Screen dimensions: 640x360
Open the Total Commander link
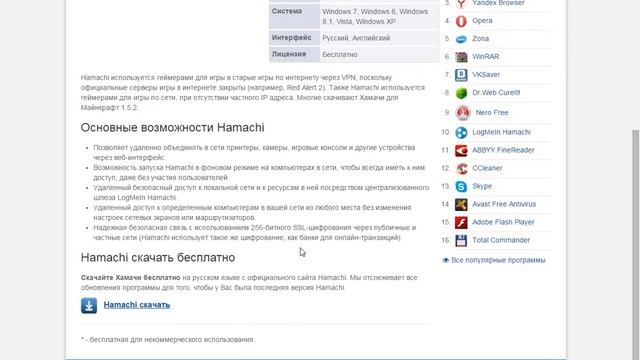(x=501, y=240)
